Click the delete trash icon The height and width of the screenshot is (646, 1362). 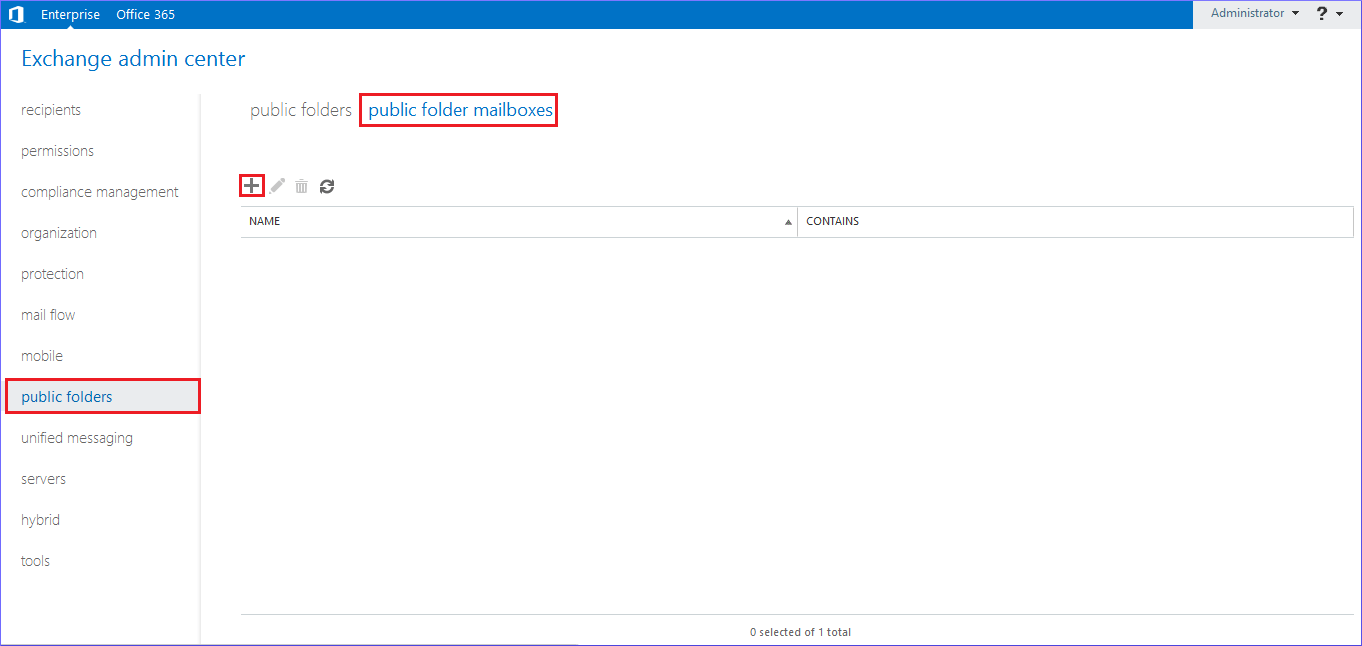click(301, 186)
